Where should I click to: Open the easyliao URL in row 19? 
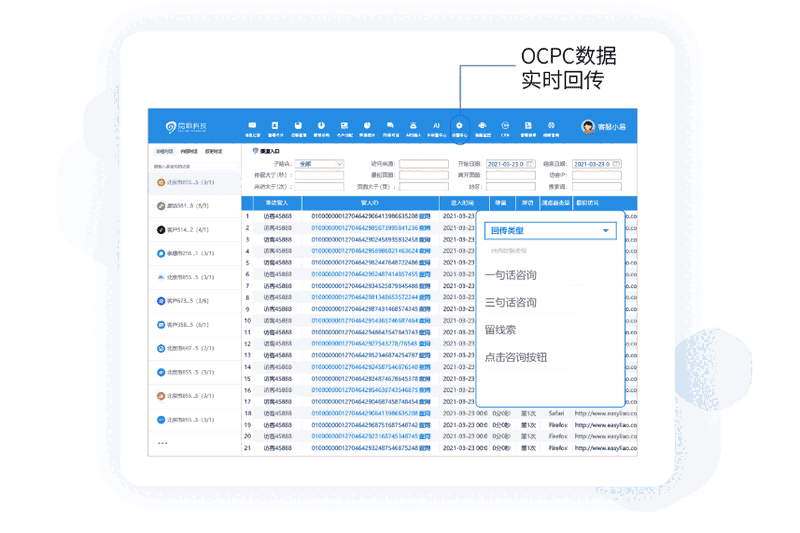coord(606,425)
